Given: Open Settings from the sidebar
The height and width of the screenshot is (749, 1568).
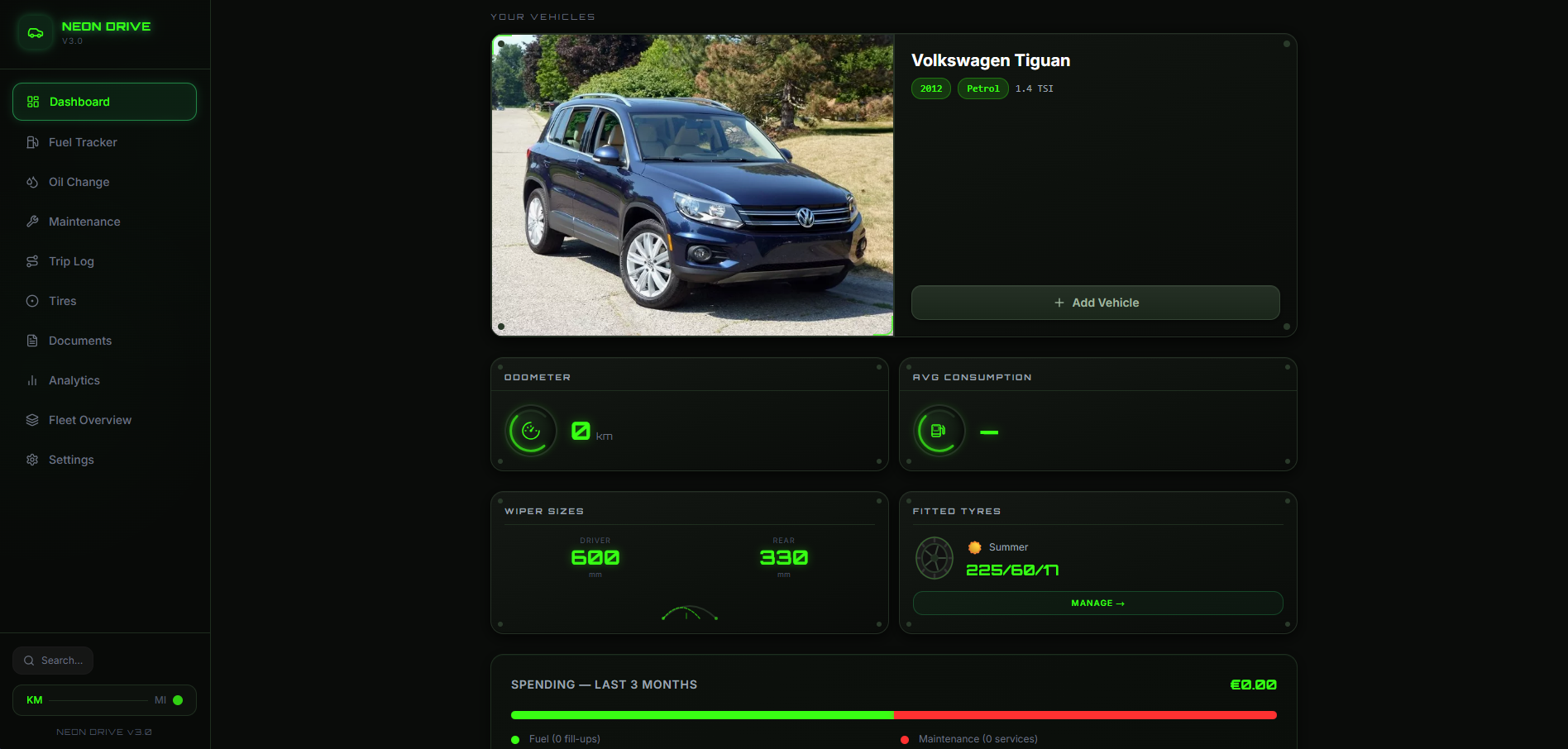Looking at the screenshot, I should 104,460.
